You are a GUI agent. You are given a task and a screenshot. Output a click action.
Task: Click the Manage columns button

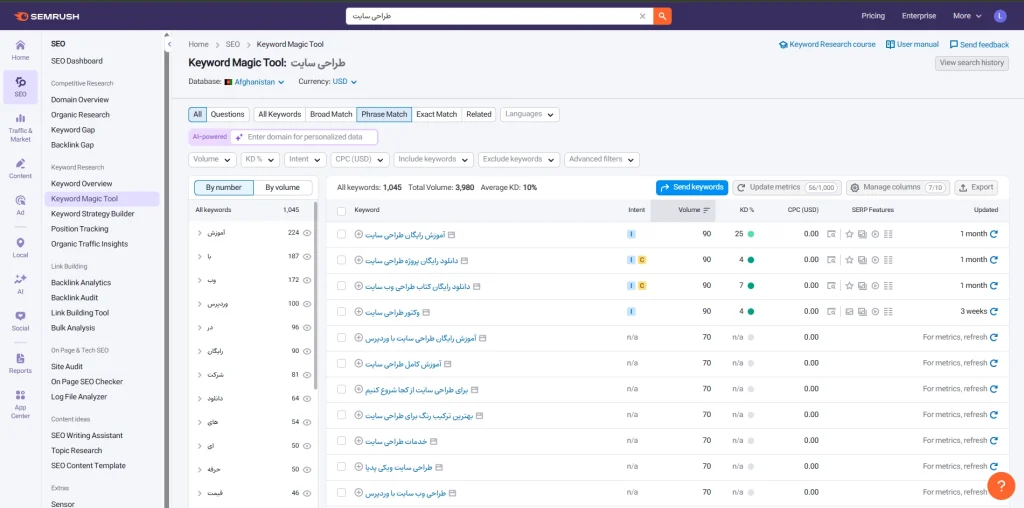pos(898,187)
